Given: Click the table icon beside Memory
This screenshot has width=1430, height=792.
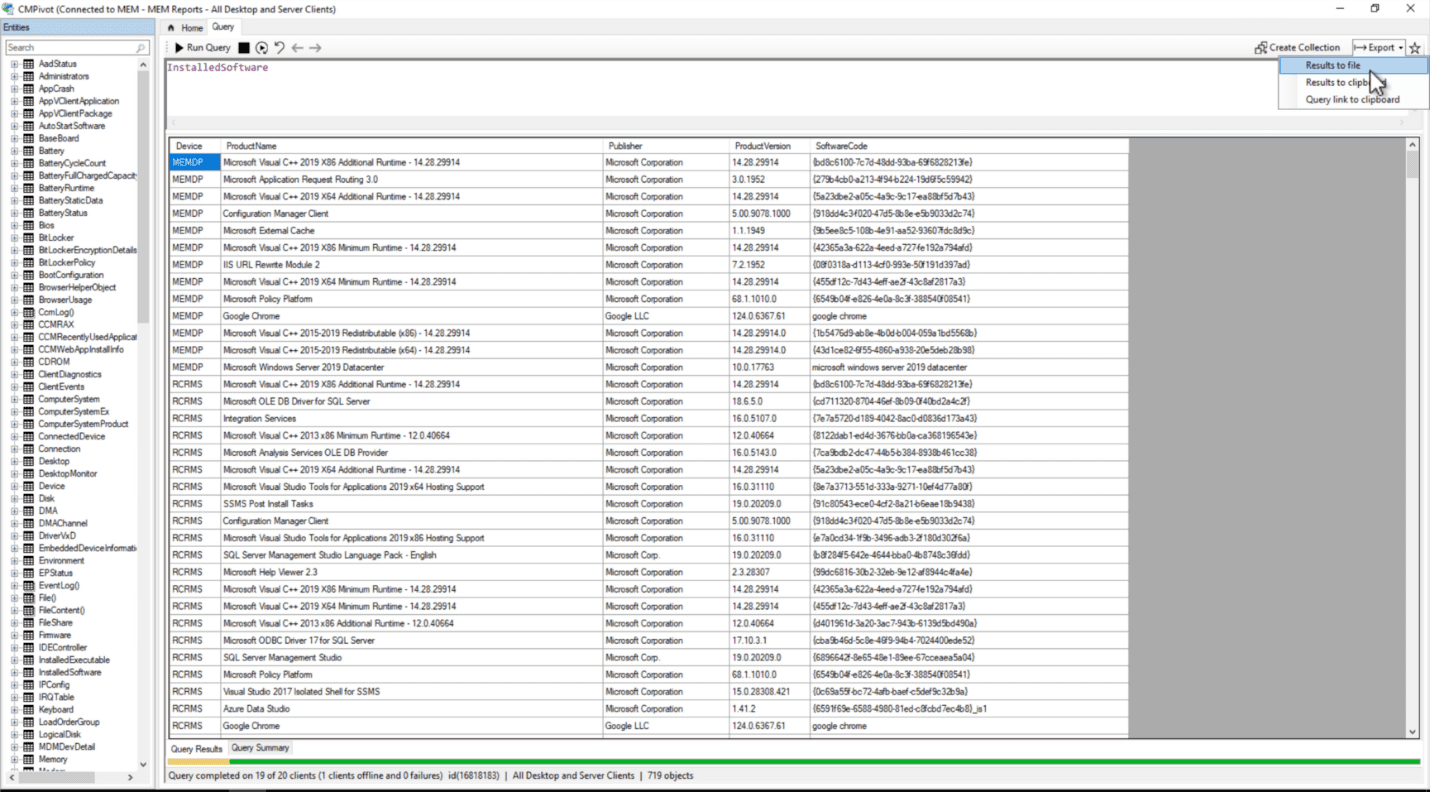Looking at the screenshot, I should [x=28, y=760].
